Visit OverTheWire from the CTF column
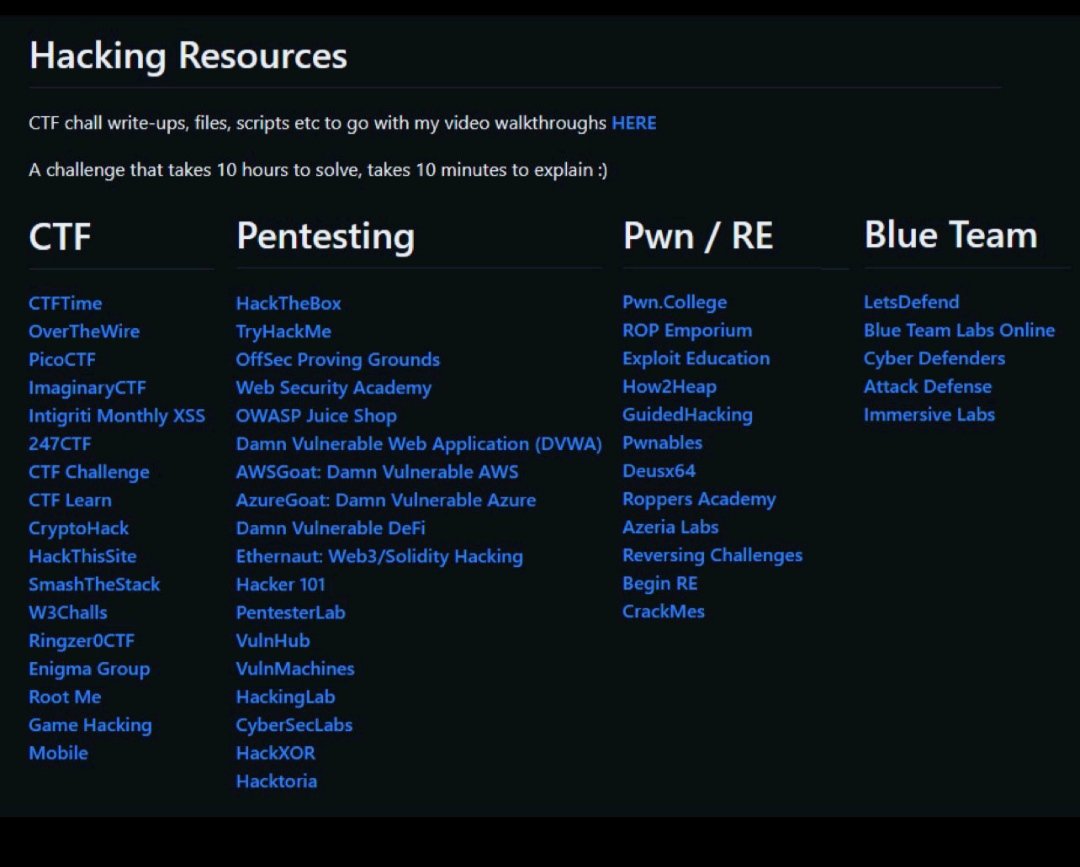 coord(84,331)
